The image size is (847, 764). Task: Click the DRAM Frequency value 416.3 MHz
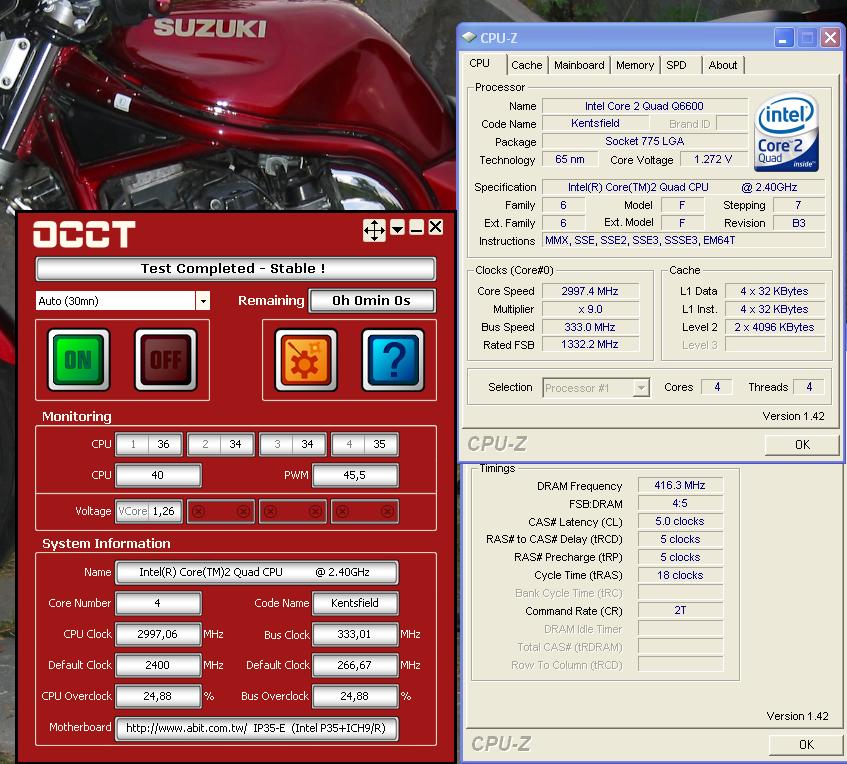[x=680, y=485]
